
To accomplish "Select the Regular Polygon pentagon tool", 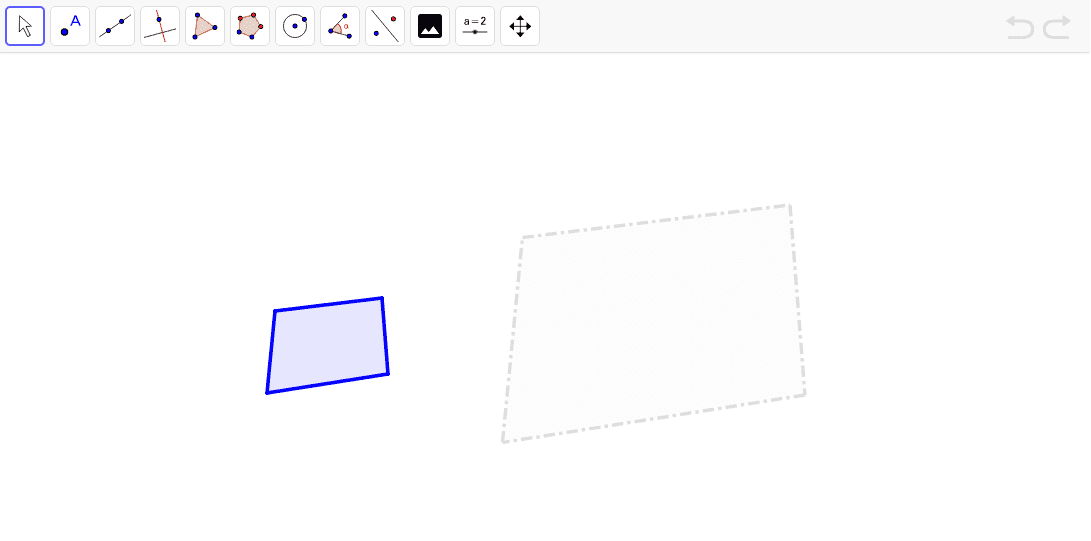I will pos(250,26).
